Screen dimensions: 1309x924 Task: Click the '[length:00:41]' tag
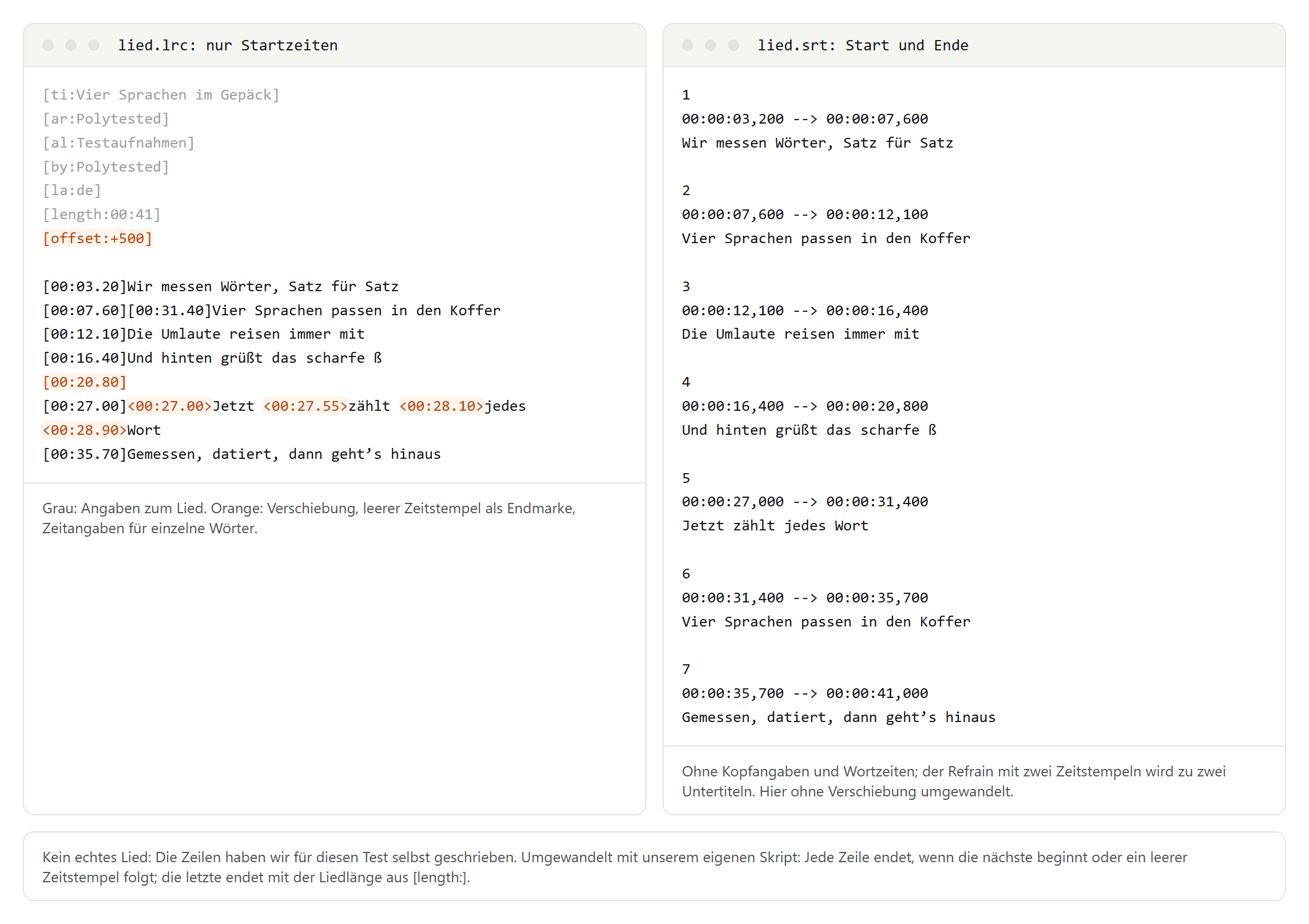102,215
